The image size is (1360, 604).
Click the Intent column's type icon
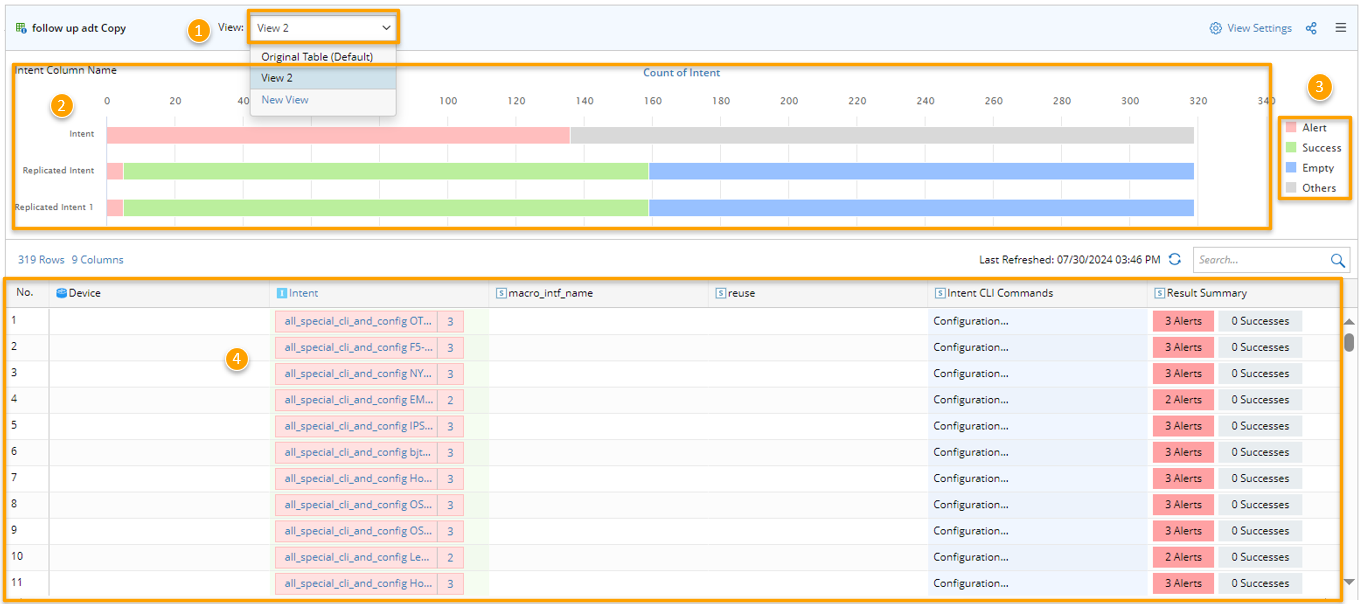280,291
